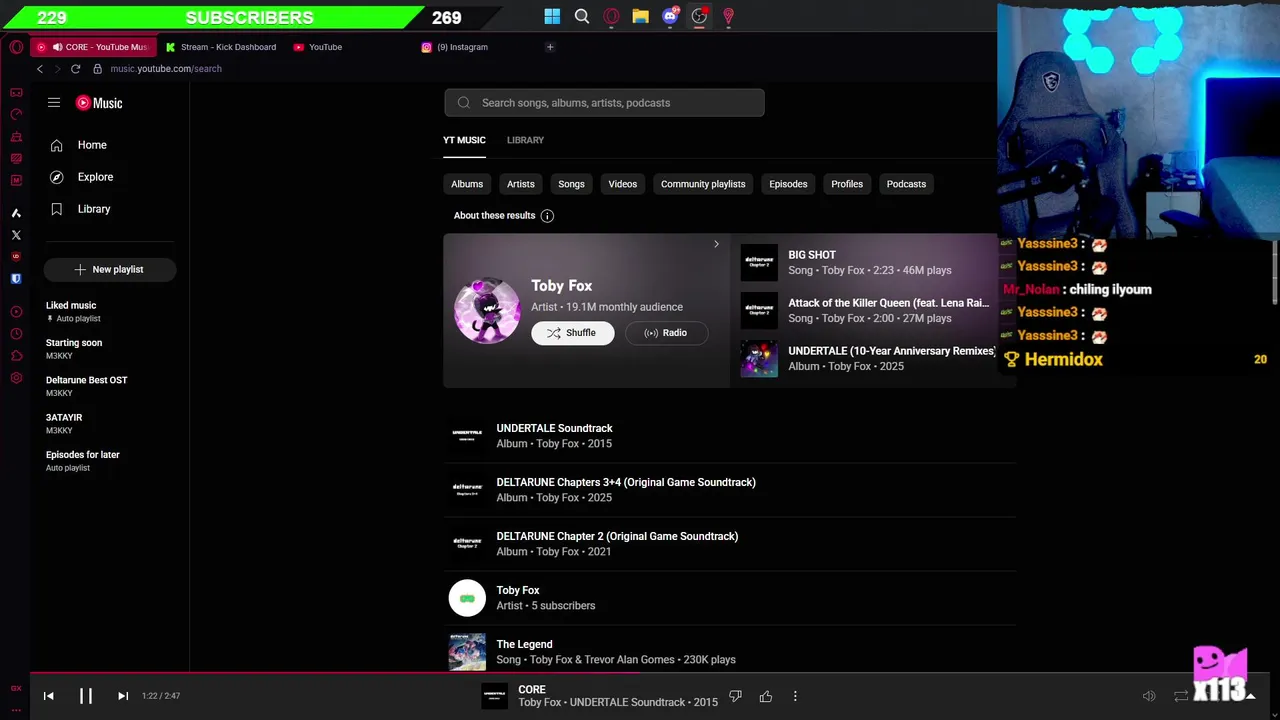Click the music.youtube.com address bar
The image size is (1280, 720).
165,69
